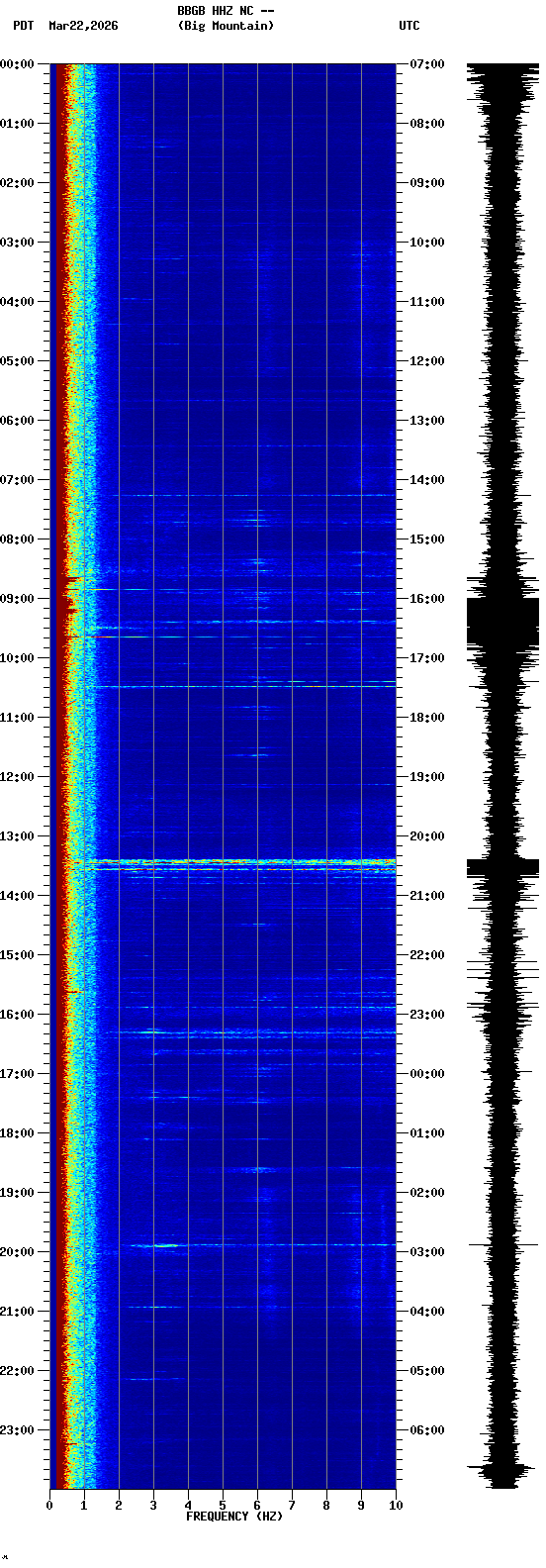Click the 10 Hz frequency tick label
This screenshot has width=546, height=1568.
[396, 1506]
